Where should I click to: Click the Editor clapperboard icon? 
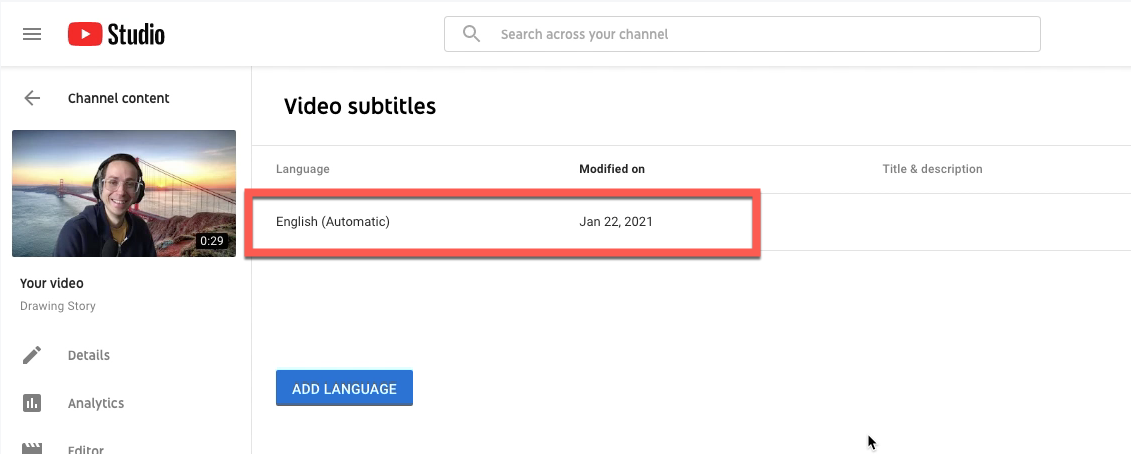point(32,448)
